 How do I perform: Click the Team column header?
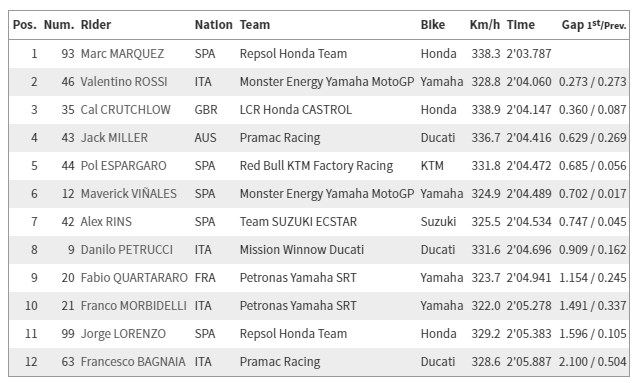tap(255, 25)
